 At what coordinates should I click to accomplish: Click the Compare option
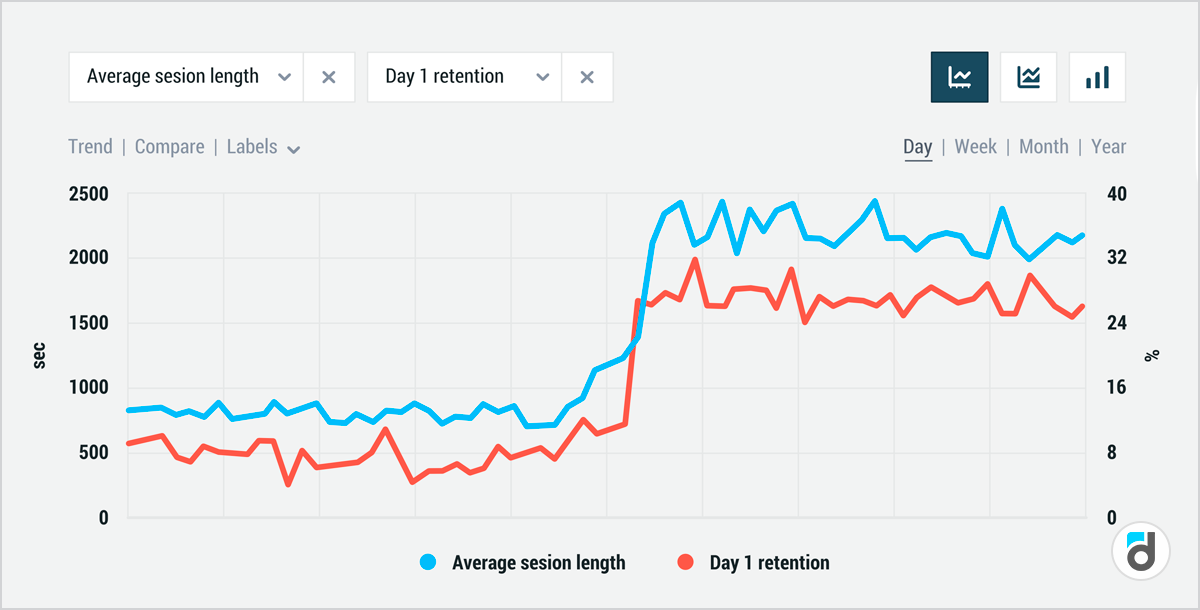[169, 147]
